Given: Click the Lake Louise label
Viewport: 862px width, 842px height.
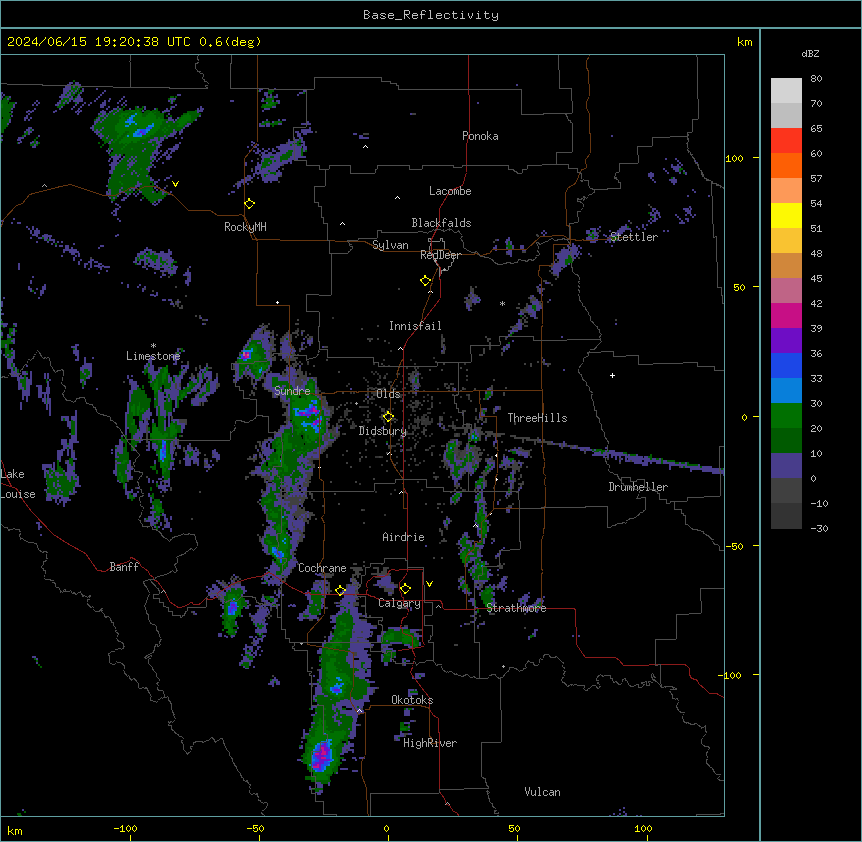Looking at the screenshot, I should tap(18, 484).
